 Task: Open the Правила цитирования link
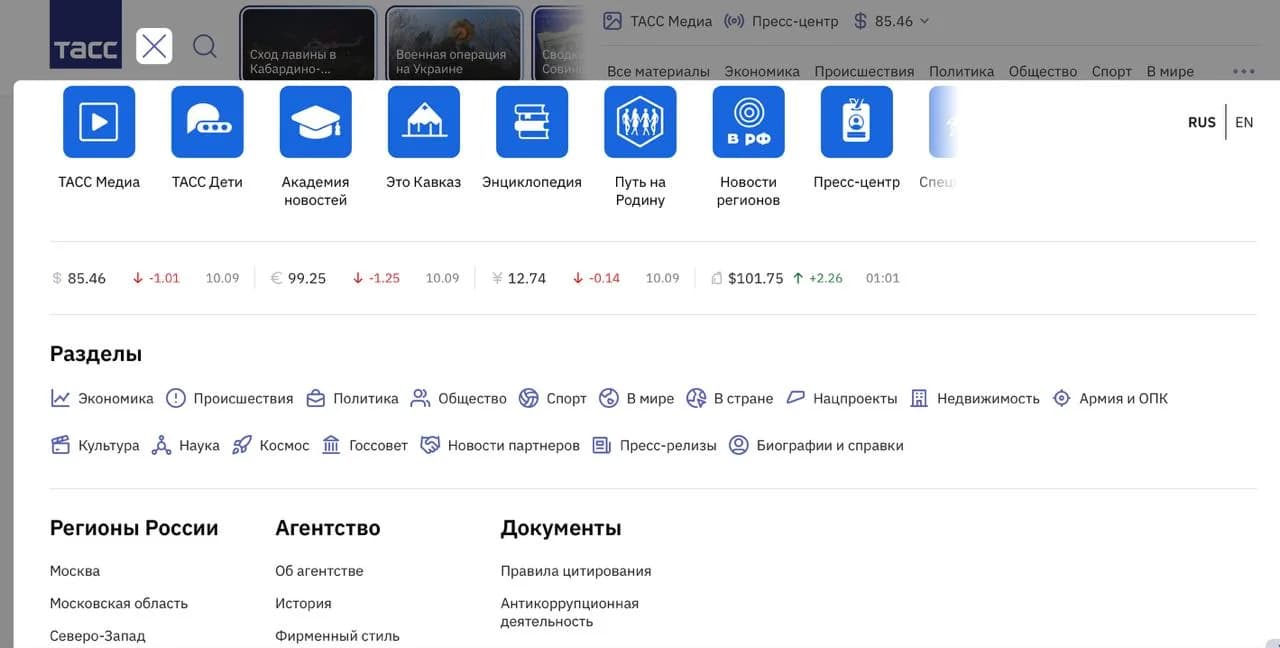pos(576,571)
